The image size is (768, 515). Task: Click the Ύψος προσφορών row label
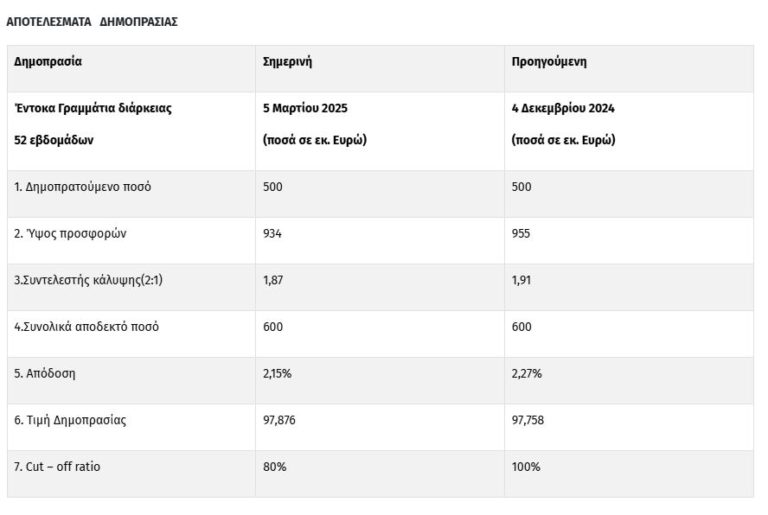(x=70, y=234)
